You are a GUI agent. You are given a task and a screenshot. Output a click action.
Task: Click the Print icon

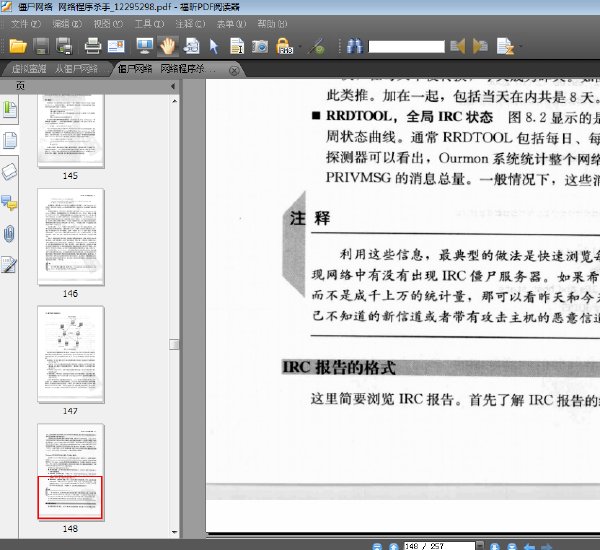click(92, 46)
